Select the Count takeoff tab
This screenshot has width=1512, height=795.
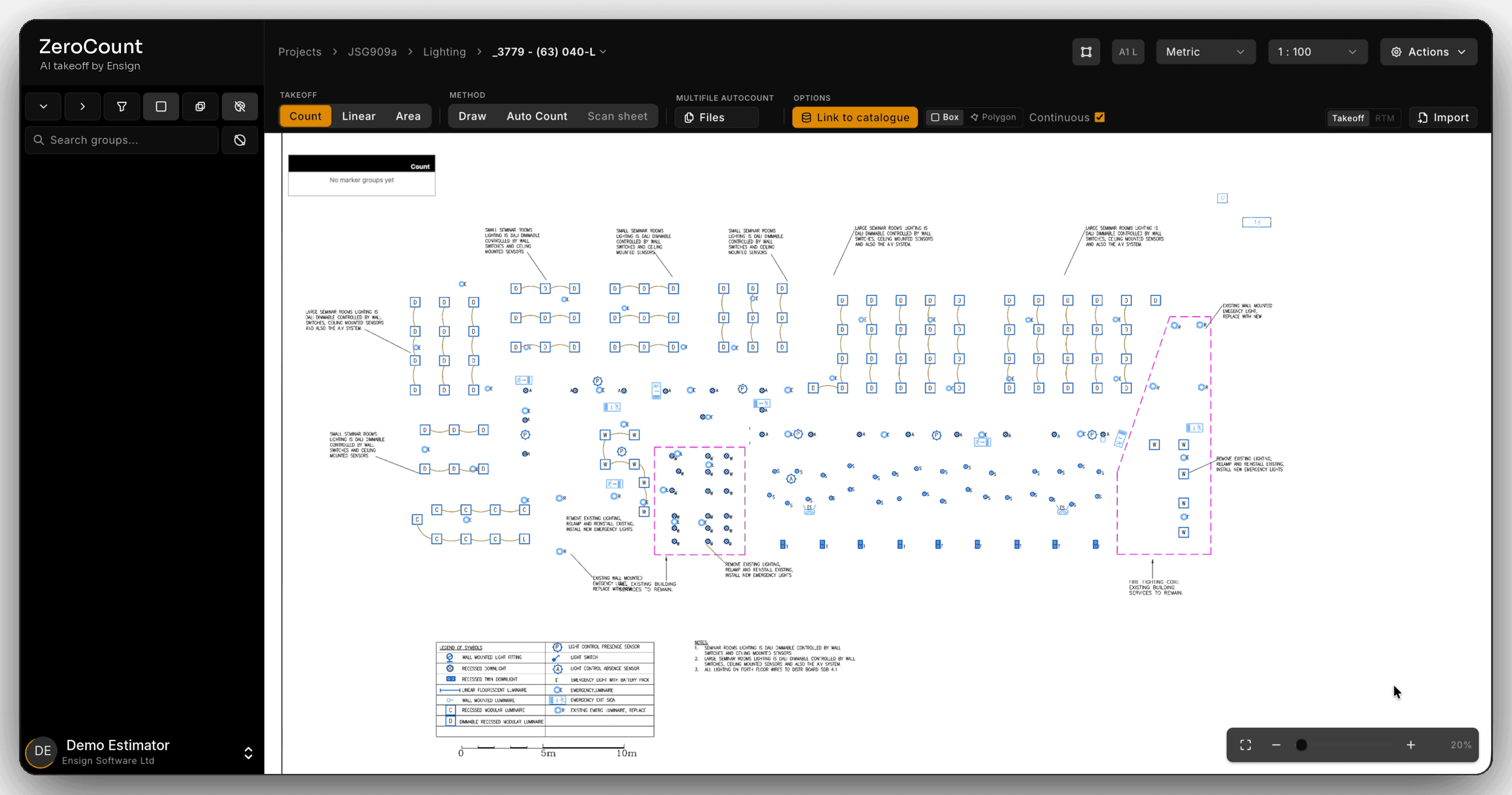[x=305, y=116]
